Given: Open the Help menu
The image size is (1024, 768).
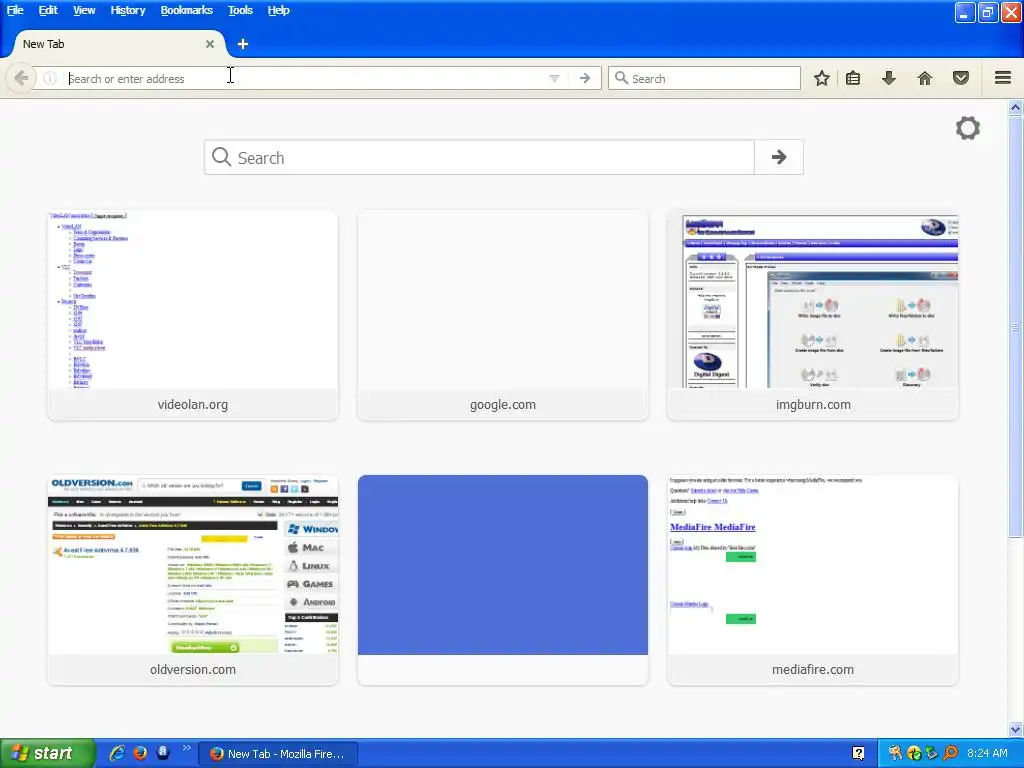Looking at the screenshot, I should [278, 10].
